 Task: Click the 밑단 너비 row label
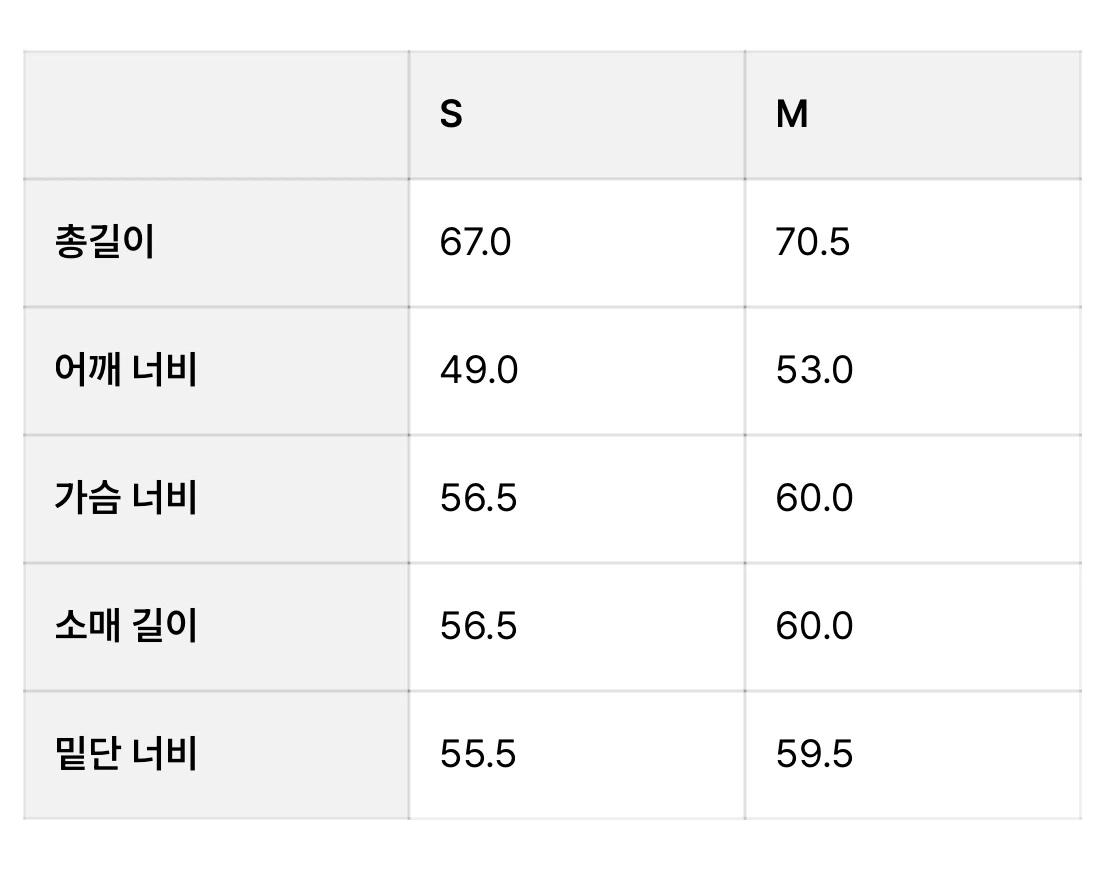(126, 753)
